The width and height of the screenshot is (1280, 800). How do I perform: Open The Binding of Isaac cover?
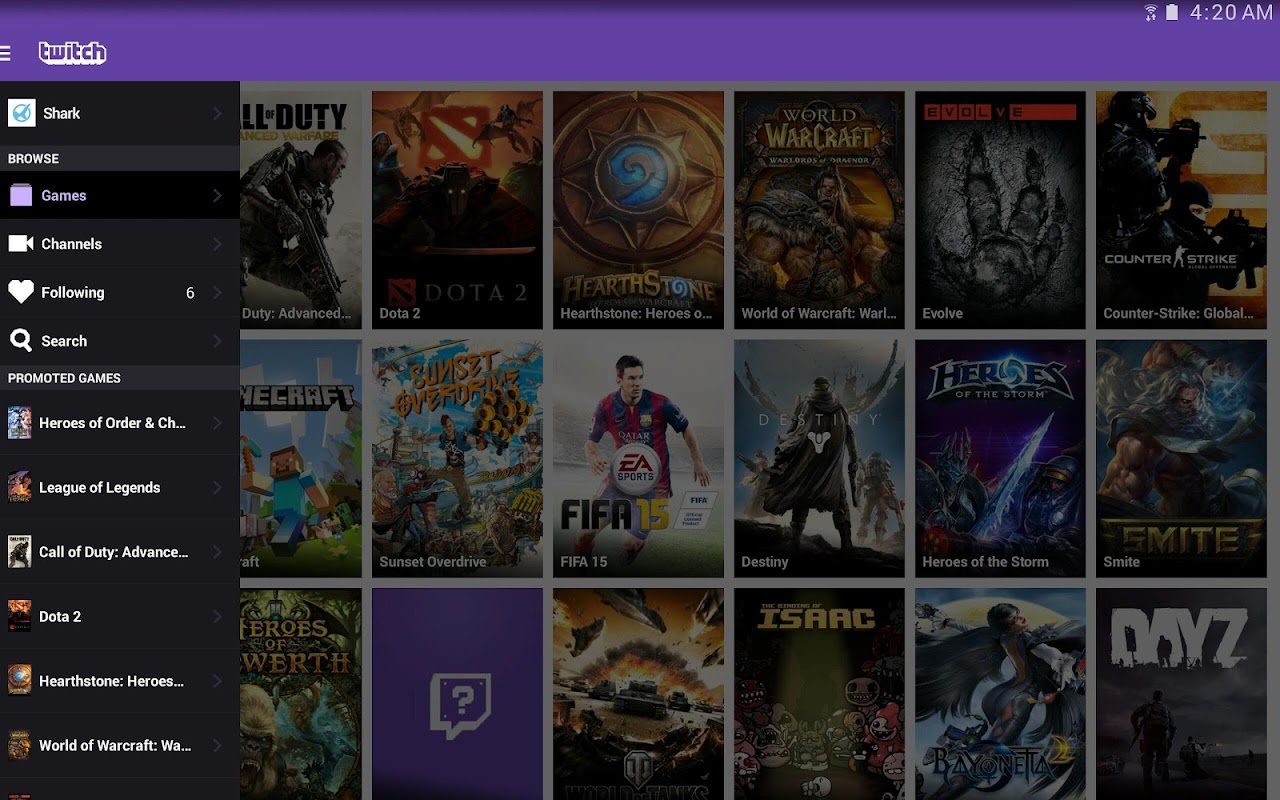(819, 694)
